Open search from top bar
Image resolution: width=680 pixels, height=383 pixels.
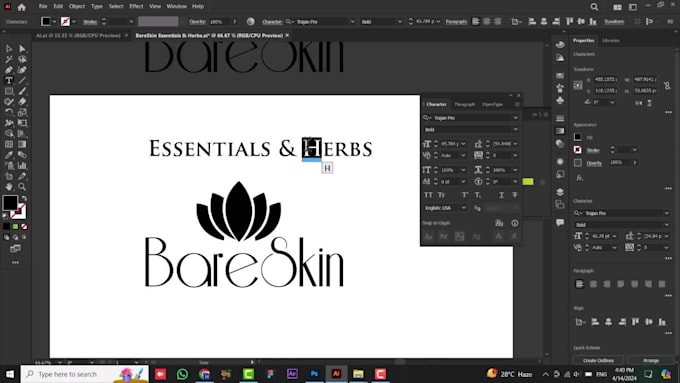coord(594,7)
